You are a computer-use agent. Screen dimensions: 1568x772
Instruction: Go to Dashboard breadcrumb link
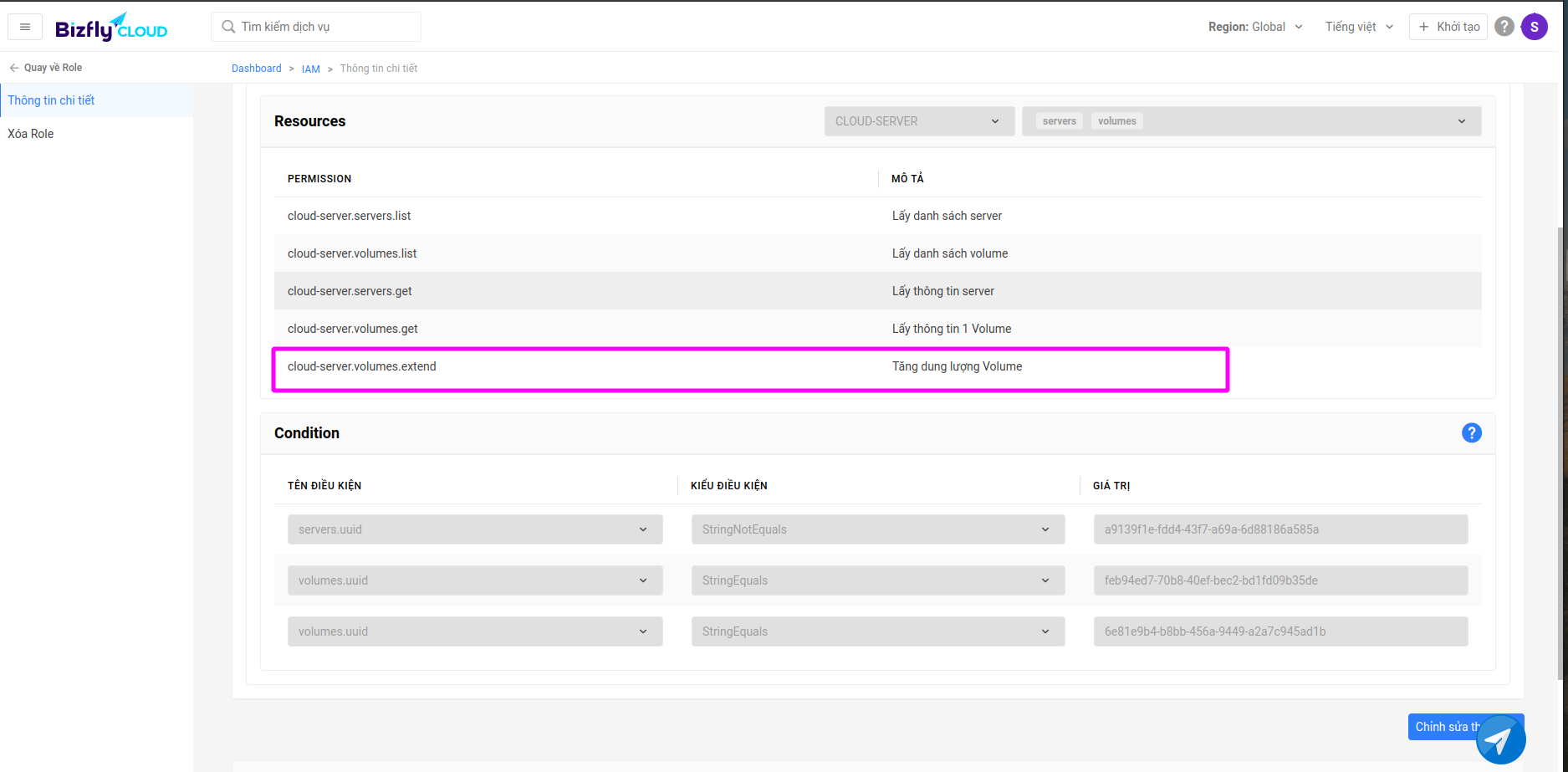[x=256, y=69]
